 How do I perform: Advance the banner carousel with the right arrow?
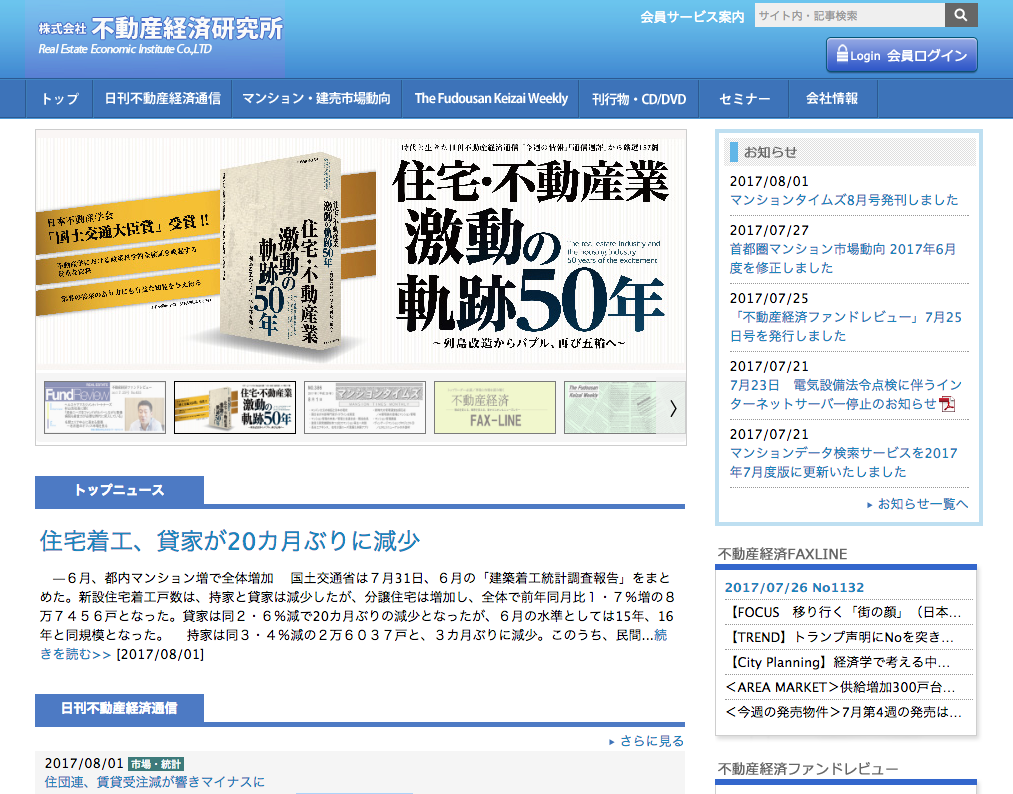pos(673,408)
